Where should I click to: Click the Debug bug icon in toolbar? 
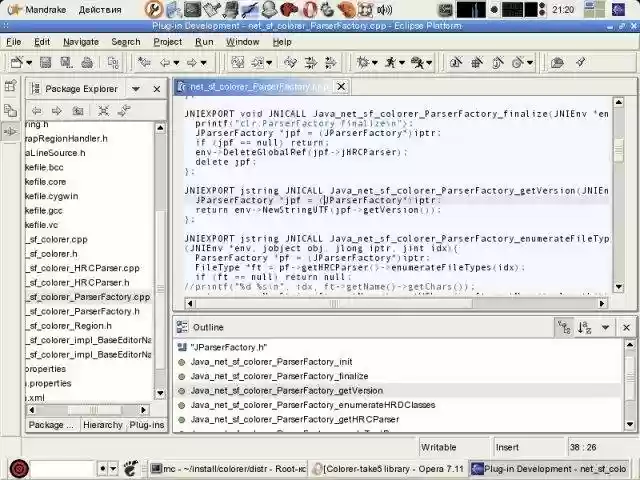click(362, 62)
